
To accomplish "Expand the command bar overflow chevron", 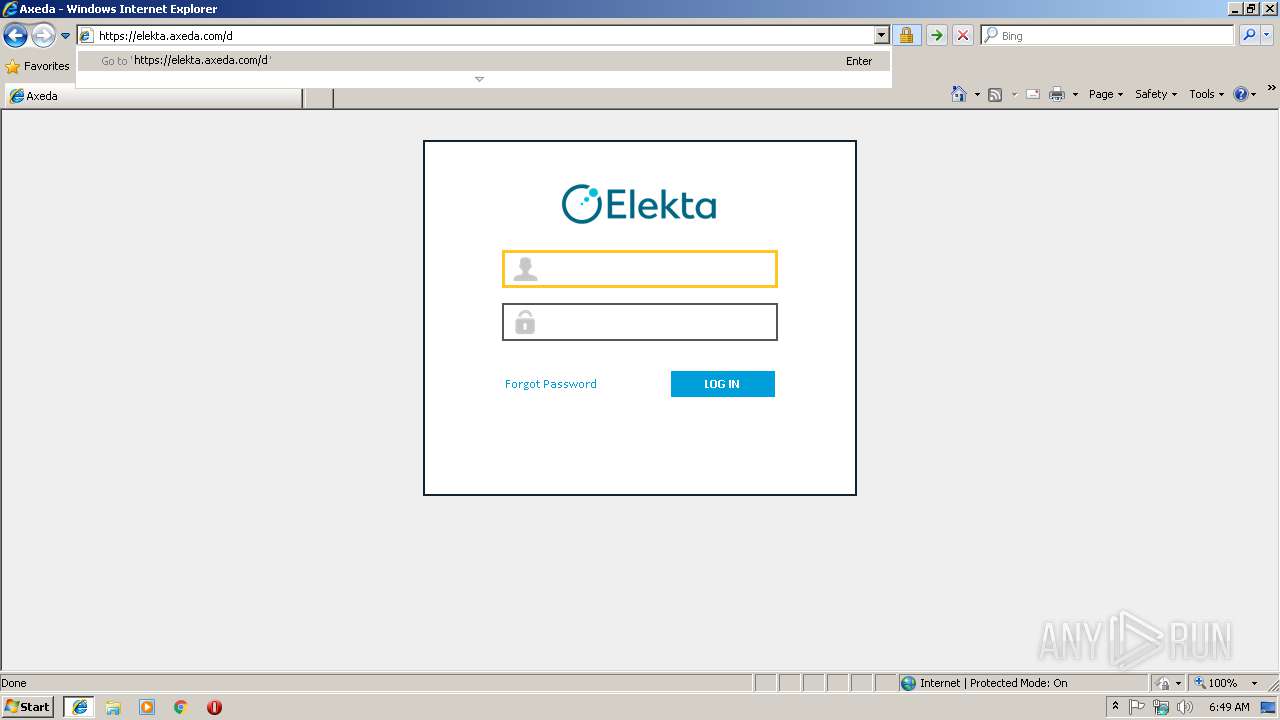I will (x=1271, y=88).
